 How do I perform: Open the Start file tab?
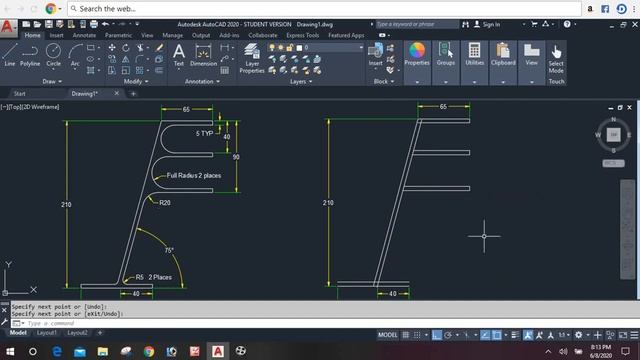tap(20, 93)
